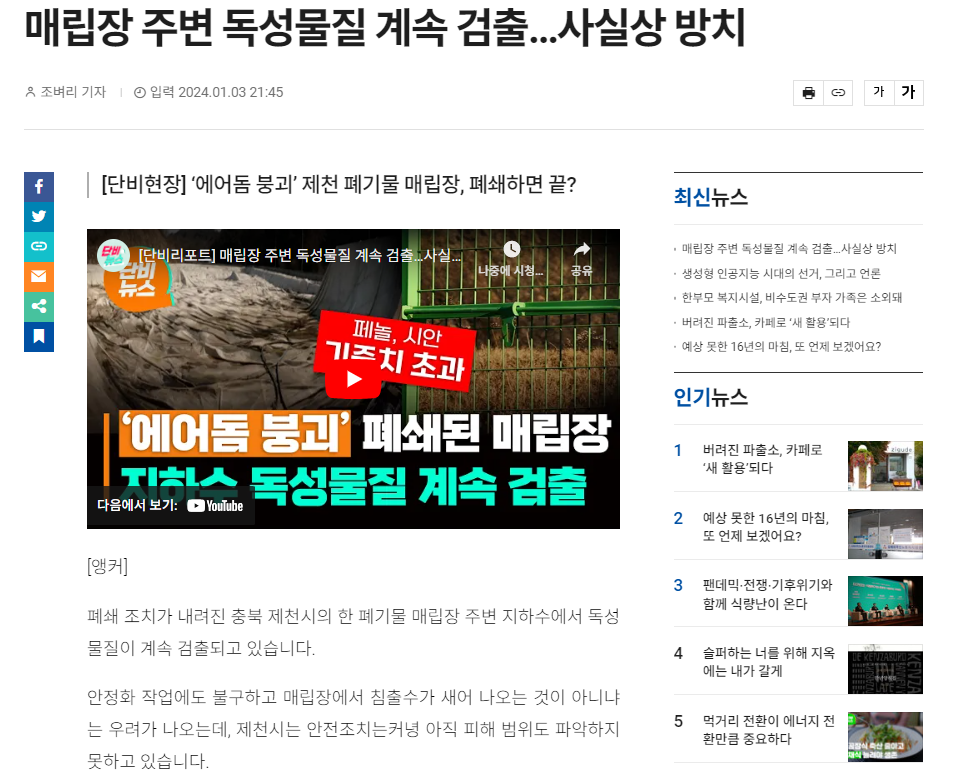Play the embedded YouTube video
966x778 pixels.
[353, 379]
